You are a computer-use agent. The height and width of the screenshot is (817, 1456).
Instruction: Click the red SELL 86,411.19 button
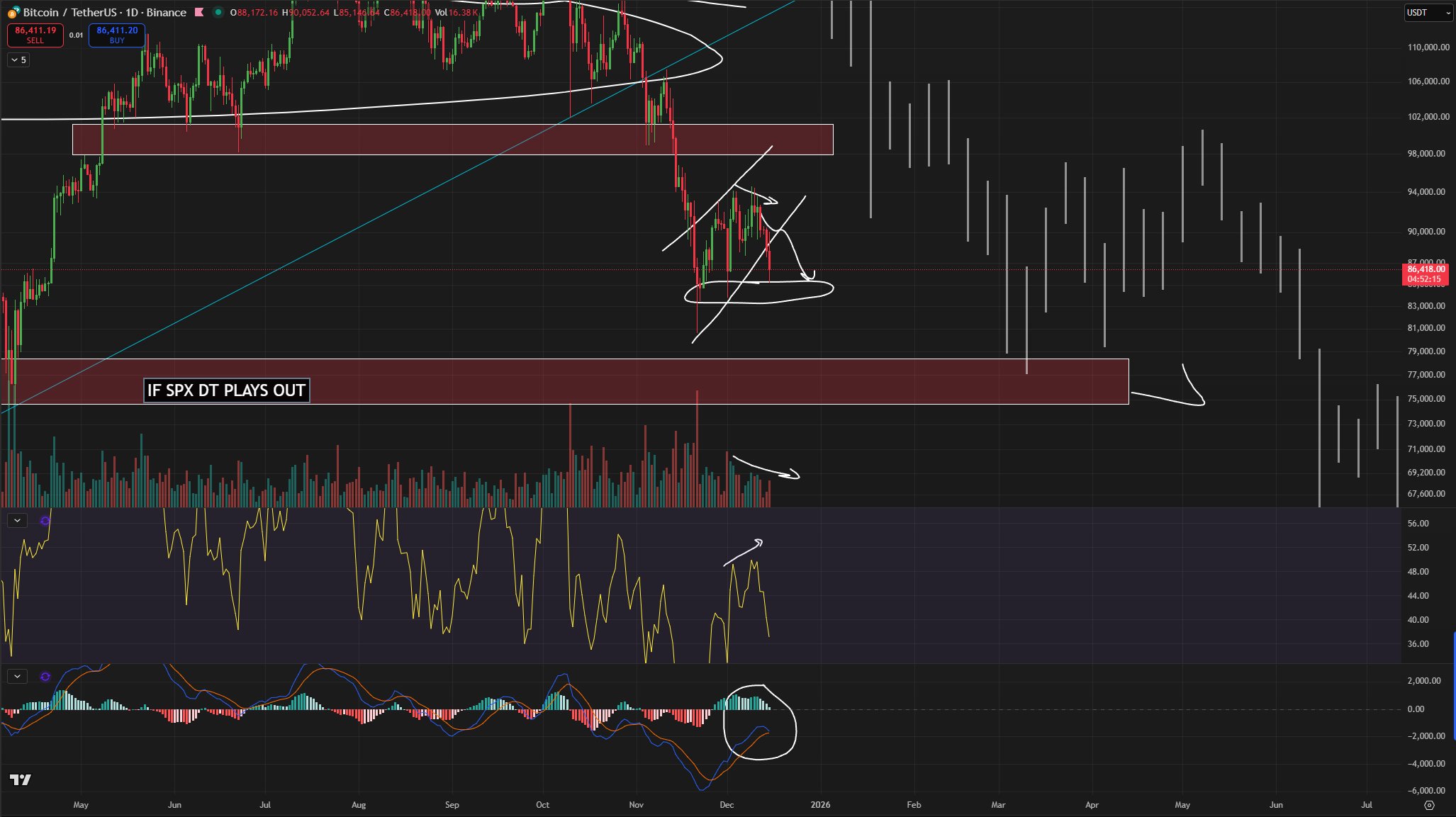point(35,35)
